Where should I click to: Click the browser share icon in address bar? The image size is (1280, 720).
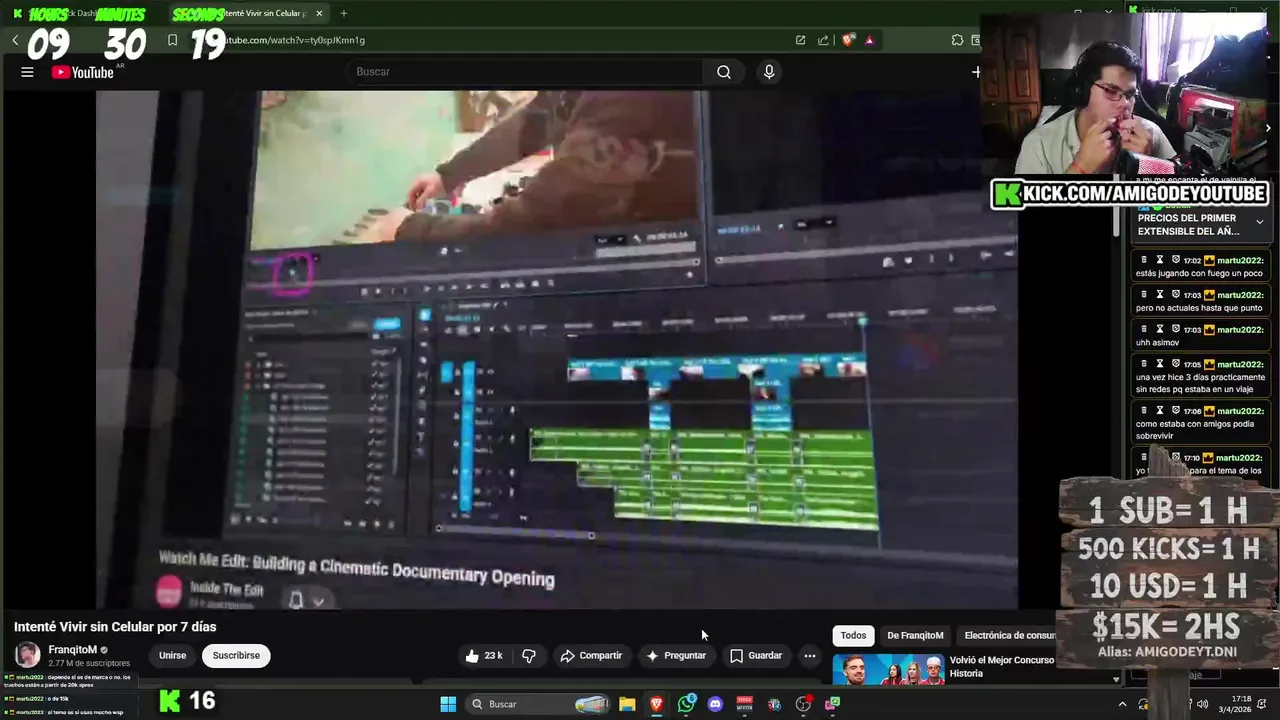click(x=823, y=40)
